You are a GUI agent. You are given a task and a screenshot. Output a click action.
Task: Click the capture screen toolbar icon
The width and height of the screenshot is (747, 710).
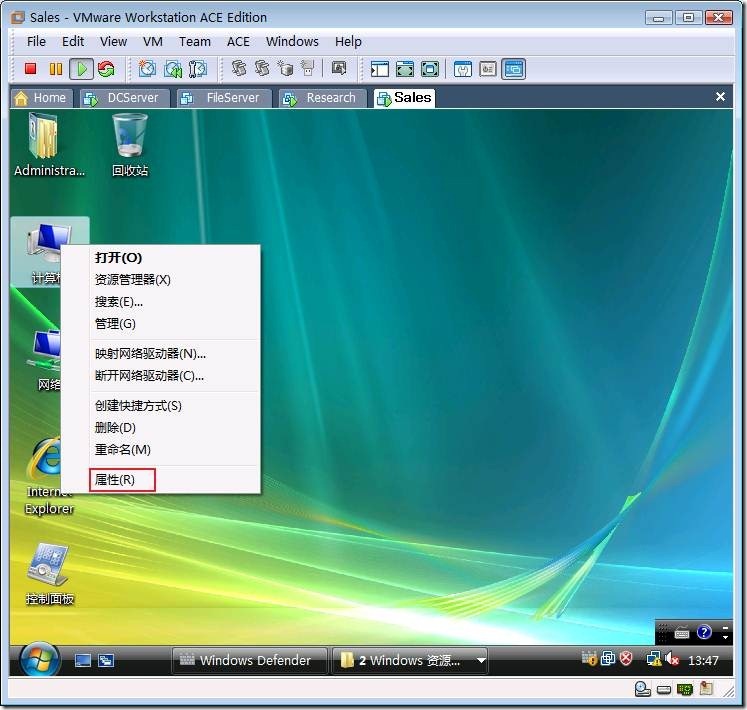pos(339,69)
